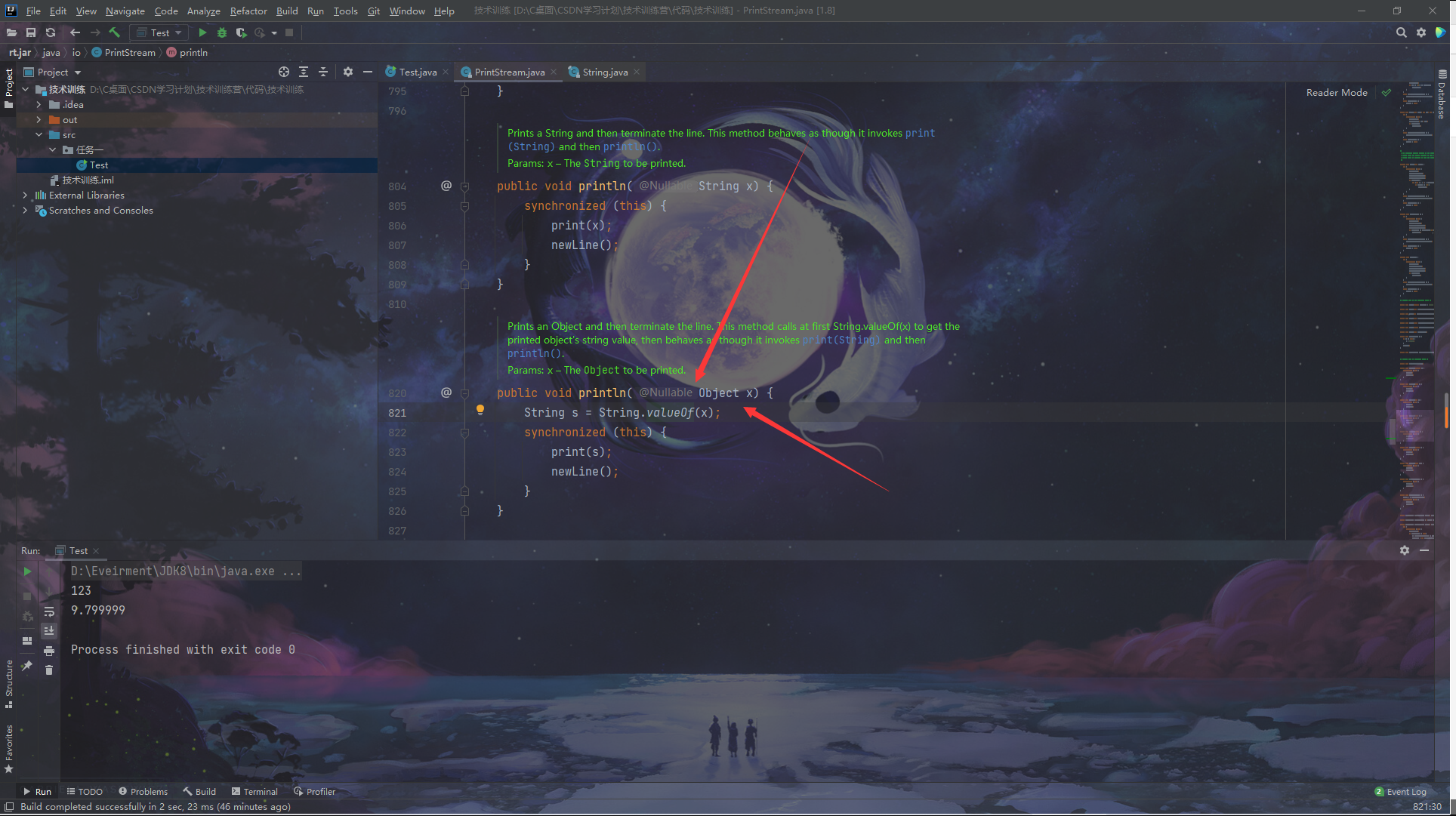The height and width of the screenshot is (816, 1456).
Task: Click the green Build hammer icon
Action: (115, 32)
